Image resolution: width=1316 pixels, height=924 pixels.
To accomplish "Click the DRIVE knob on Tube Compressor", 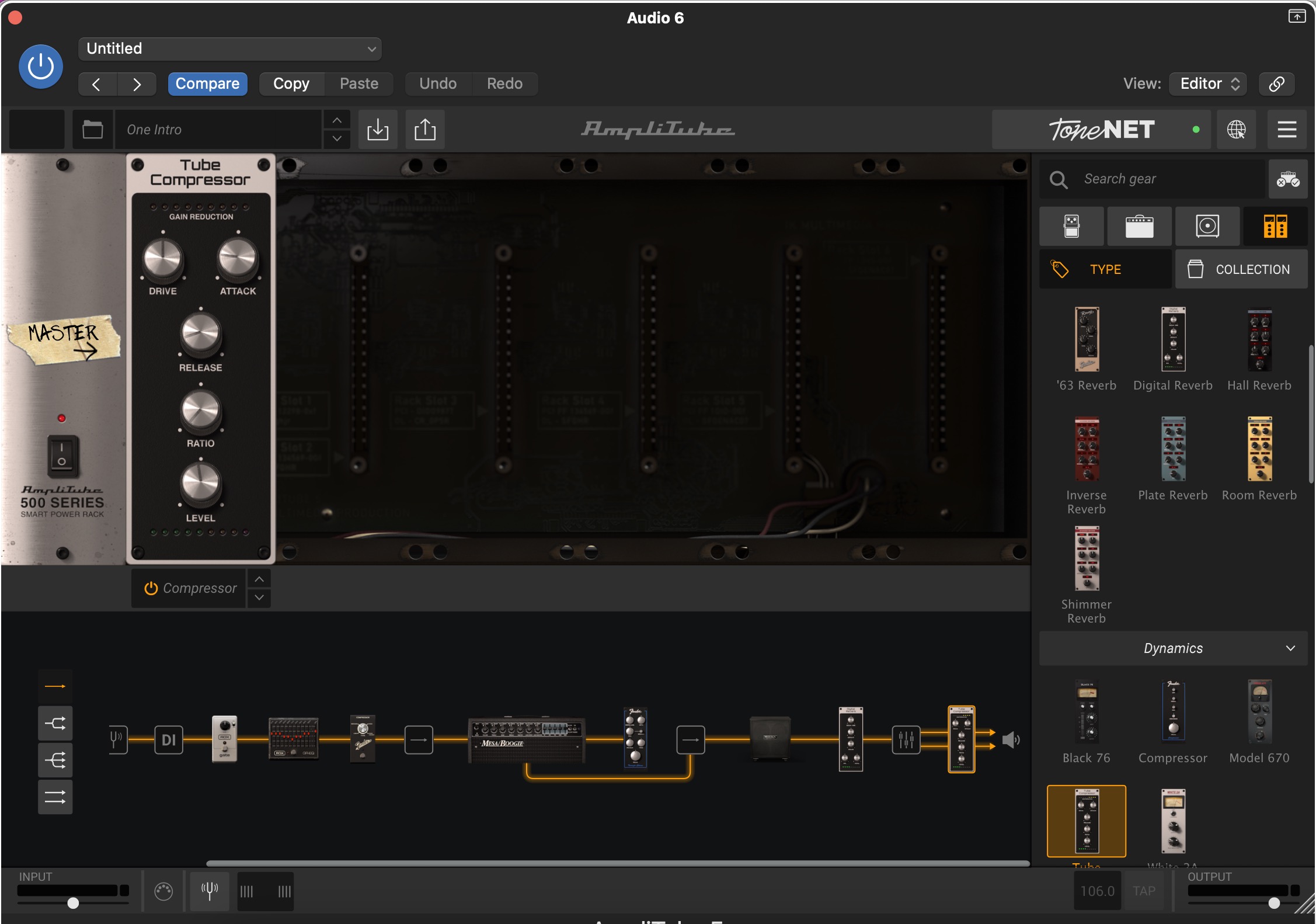I will pyautogui.click(x=163, y=259).
